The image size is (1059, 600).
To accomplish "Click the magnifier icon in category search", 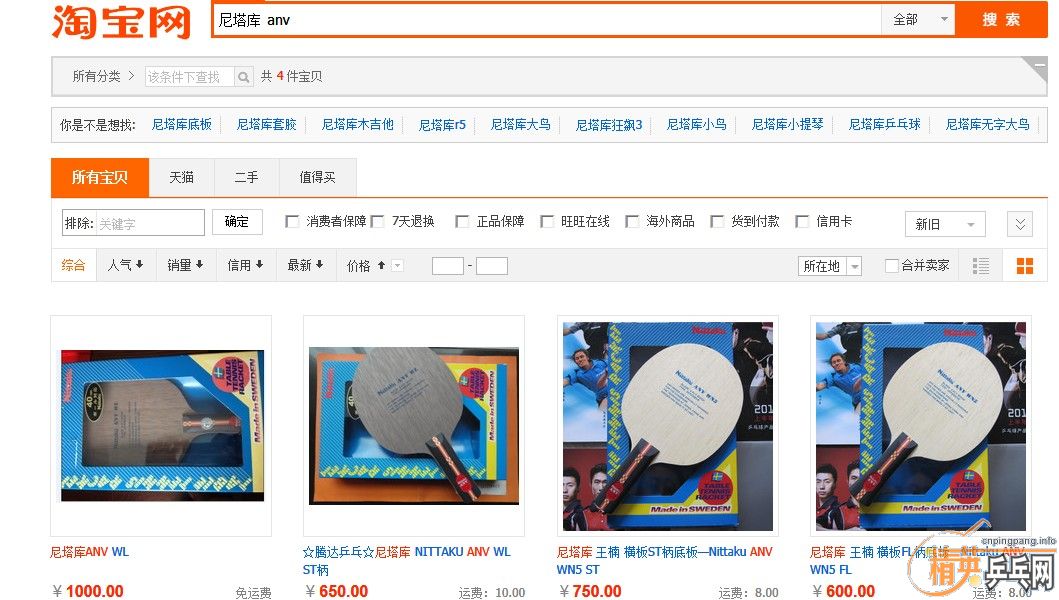I will pos(244,77).
